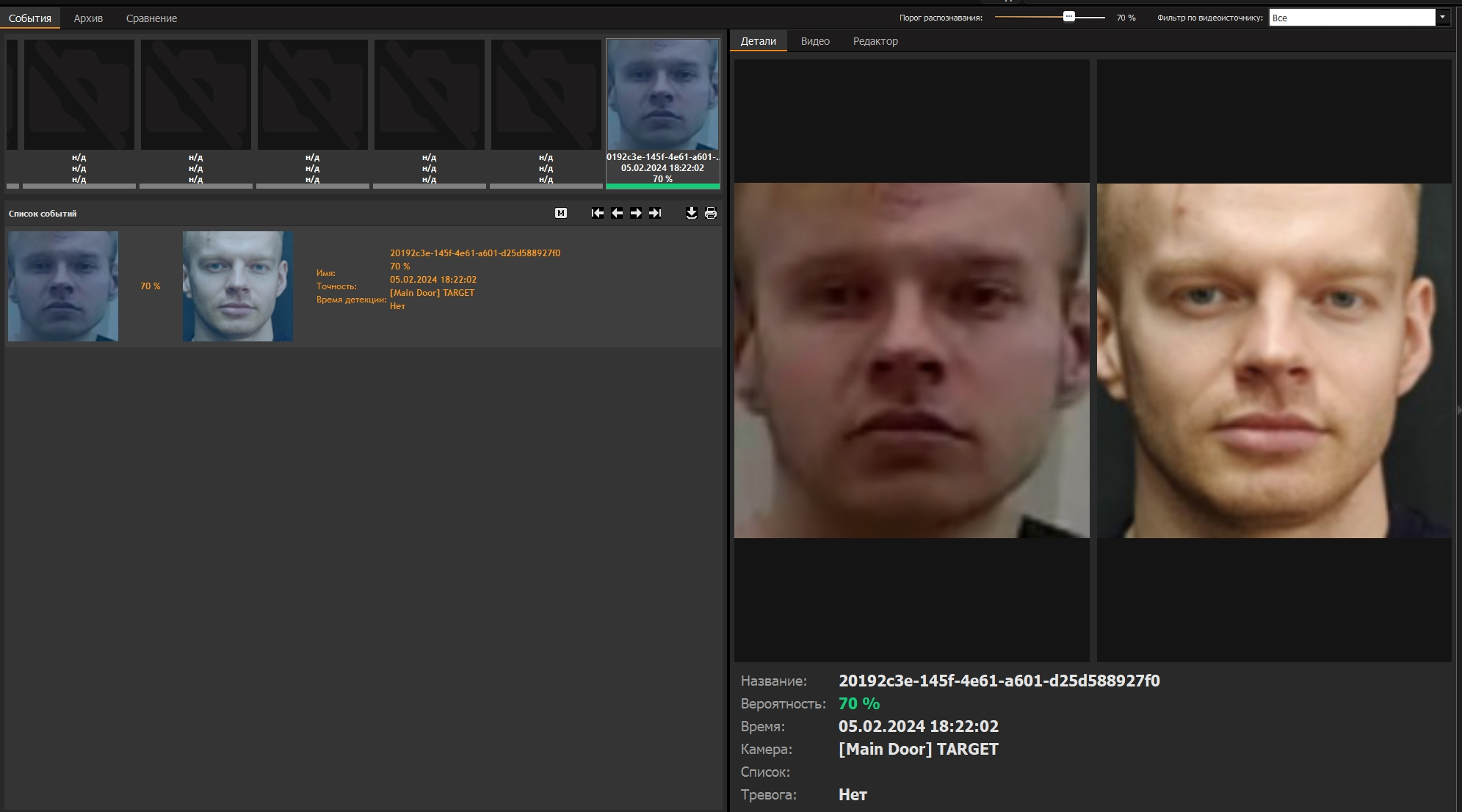Open the video source filter dropdown arrow
Screen dimensions: 1462x812
1442,17
